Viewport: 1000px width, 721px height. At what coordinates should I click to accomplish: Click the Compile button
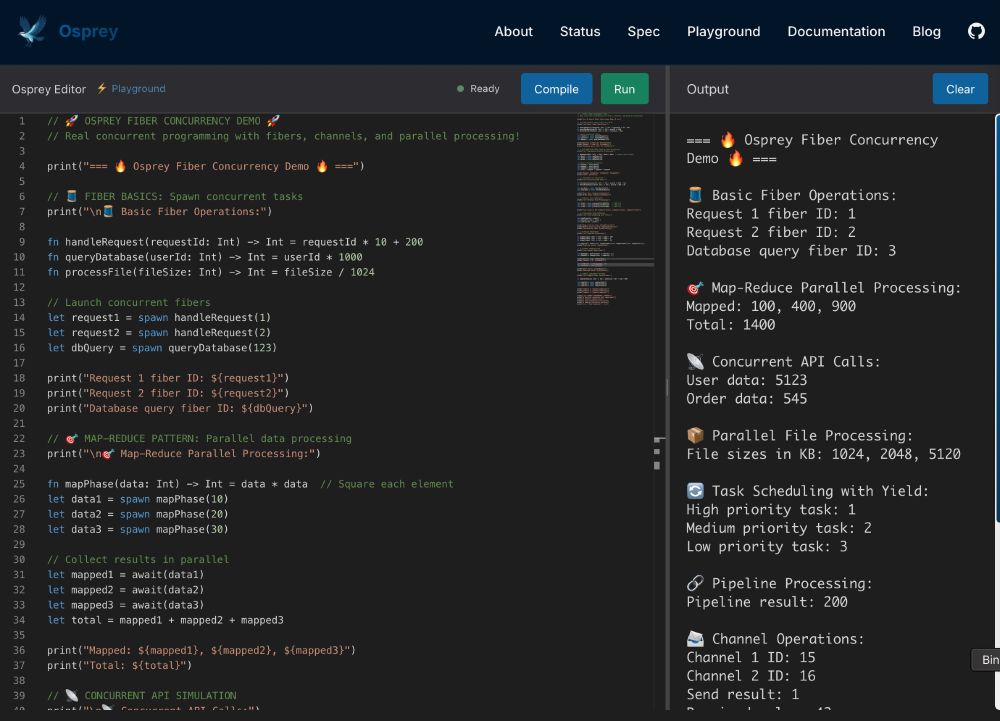[556, 89]
